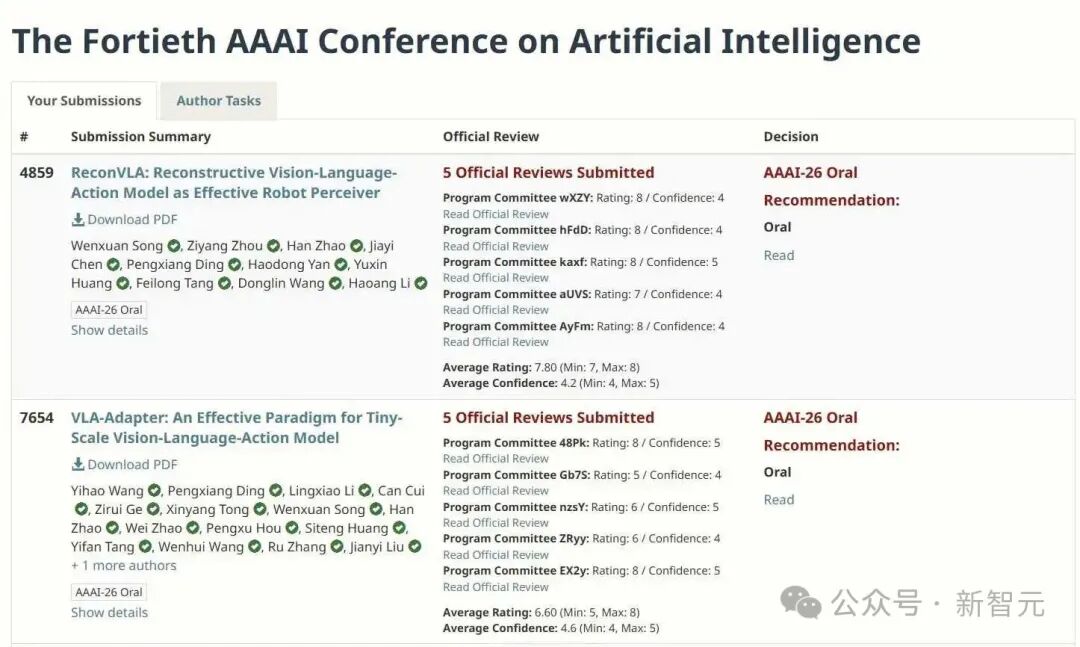Click the verified badge beside Haoang Li

(x=421, y=283)
